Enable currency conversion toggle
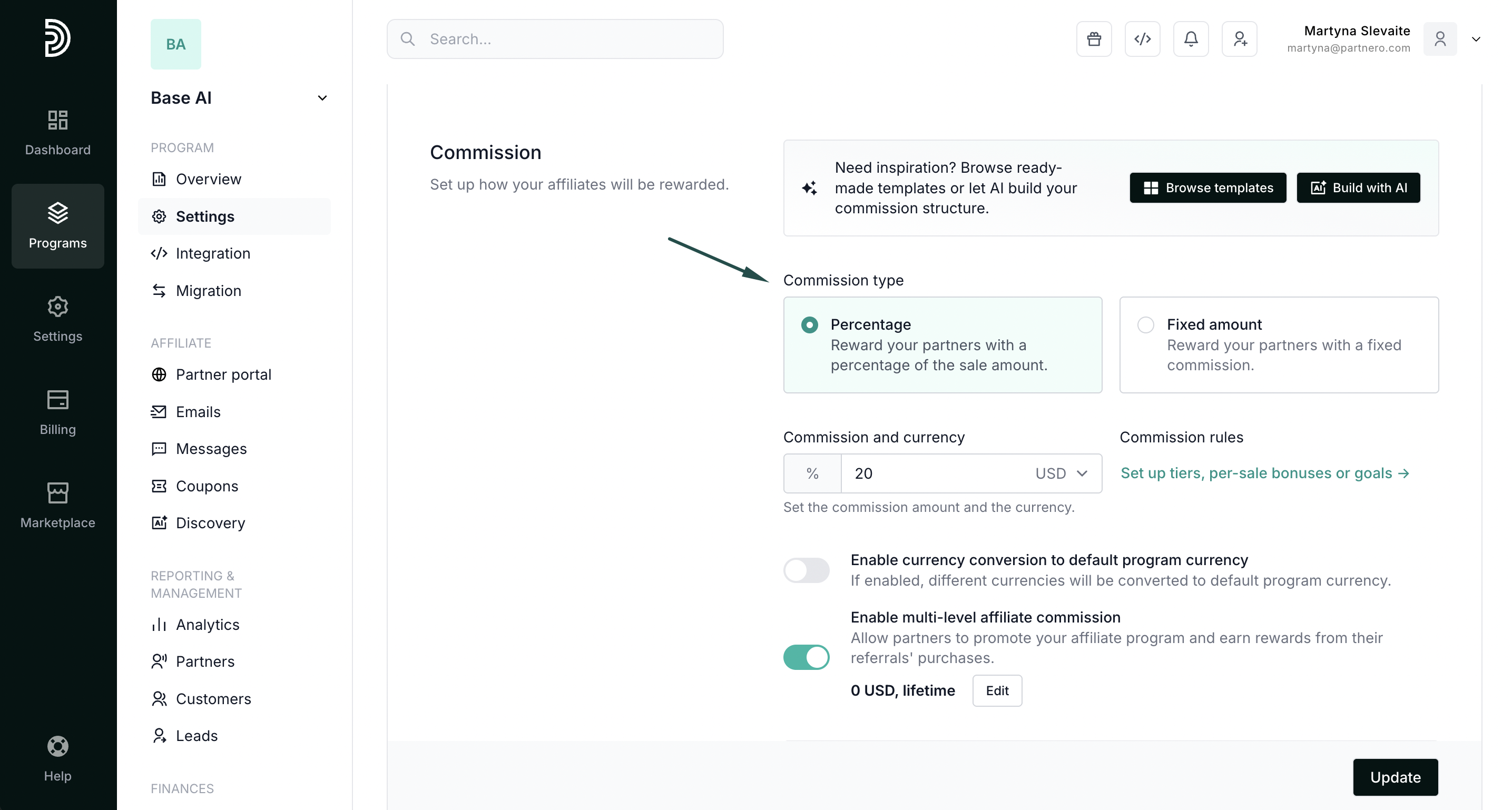The width and height of the screenshot is (1512, 810). [x=806, y=570]
